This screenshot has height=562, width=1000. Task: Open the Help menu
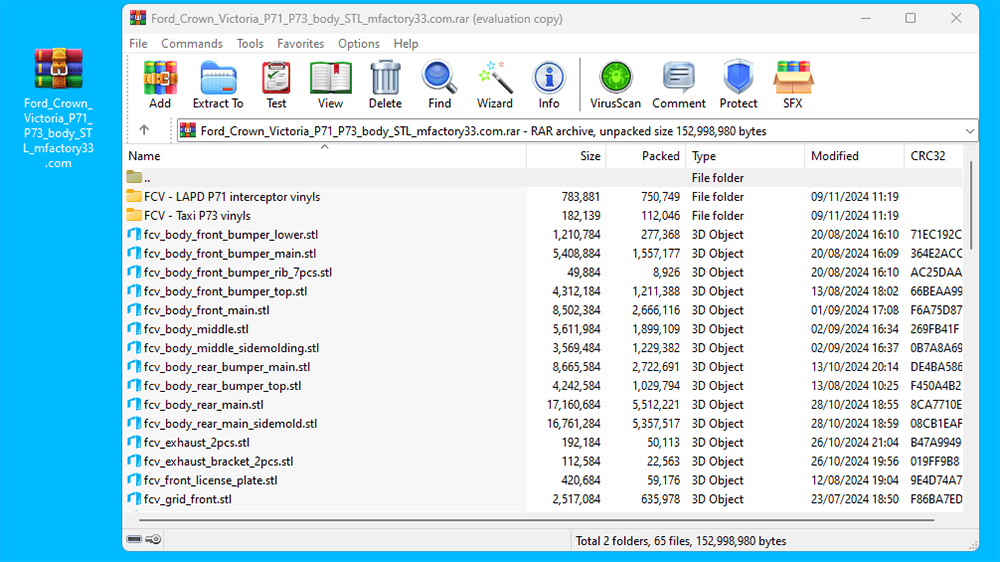coord(406,43)
